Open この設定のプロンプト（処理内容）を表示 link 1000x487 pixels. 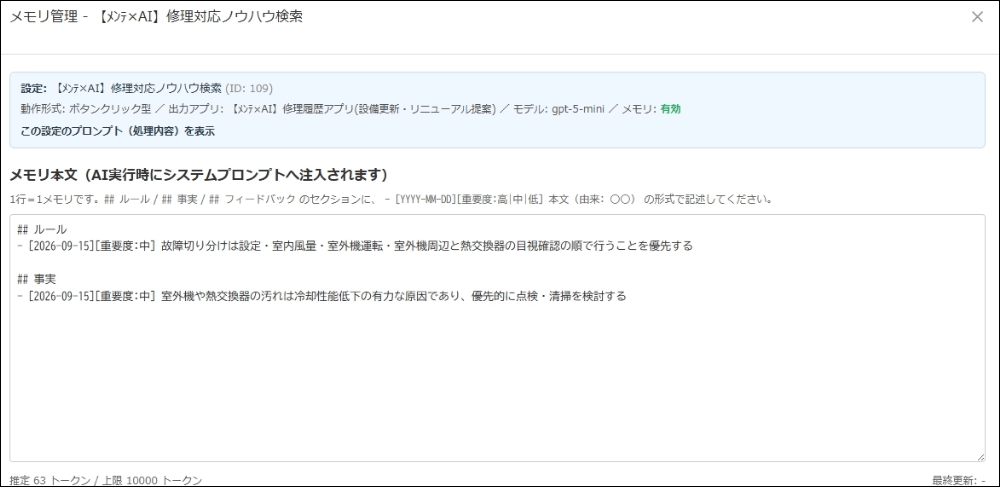117,131
